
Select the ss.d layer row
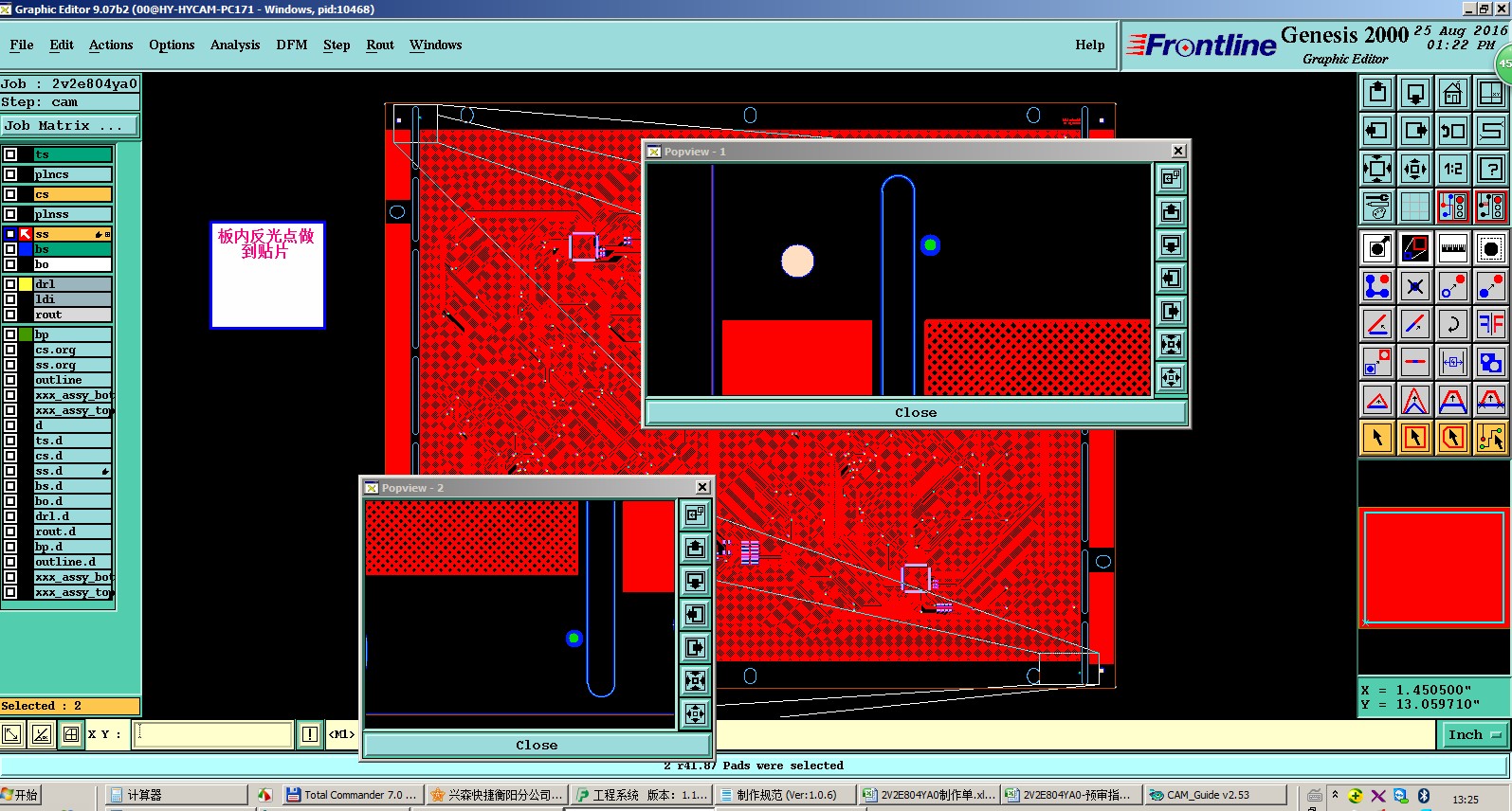(x=73, y=471)
